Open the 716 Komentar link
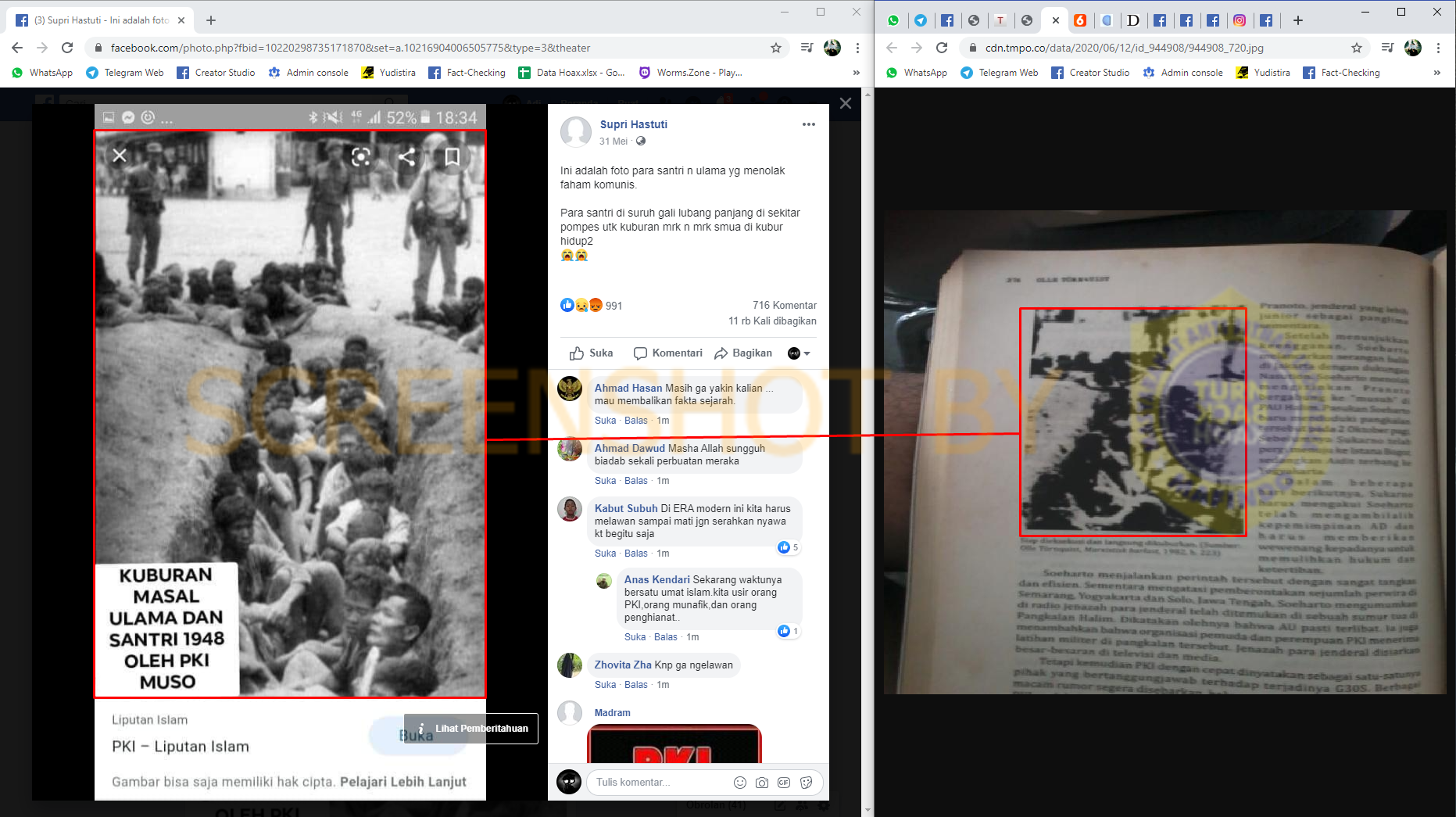Image resolution: width=1456 pixels, height=817 pixels. click(x=785, y=306)
